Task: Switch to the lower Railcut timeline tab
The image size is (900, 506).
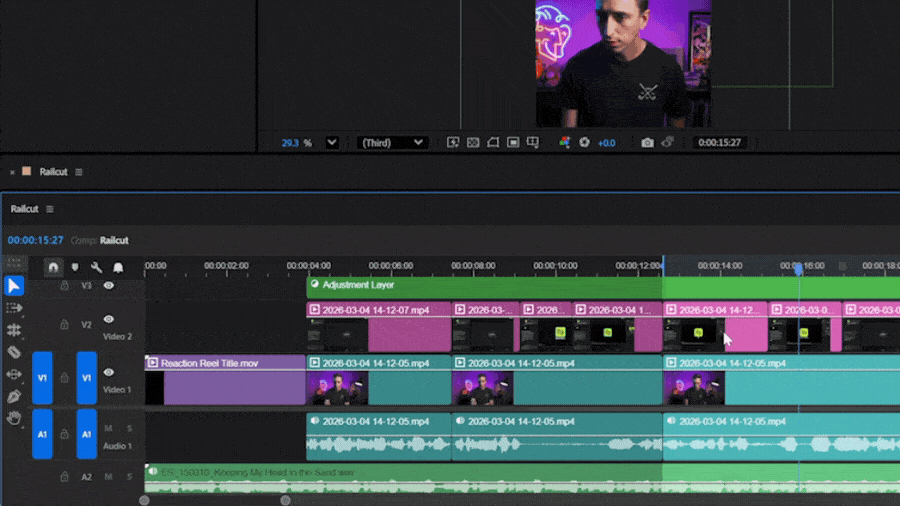Action: pos(25,209)
